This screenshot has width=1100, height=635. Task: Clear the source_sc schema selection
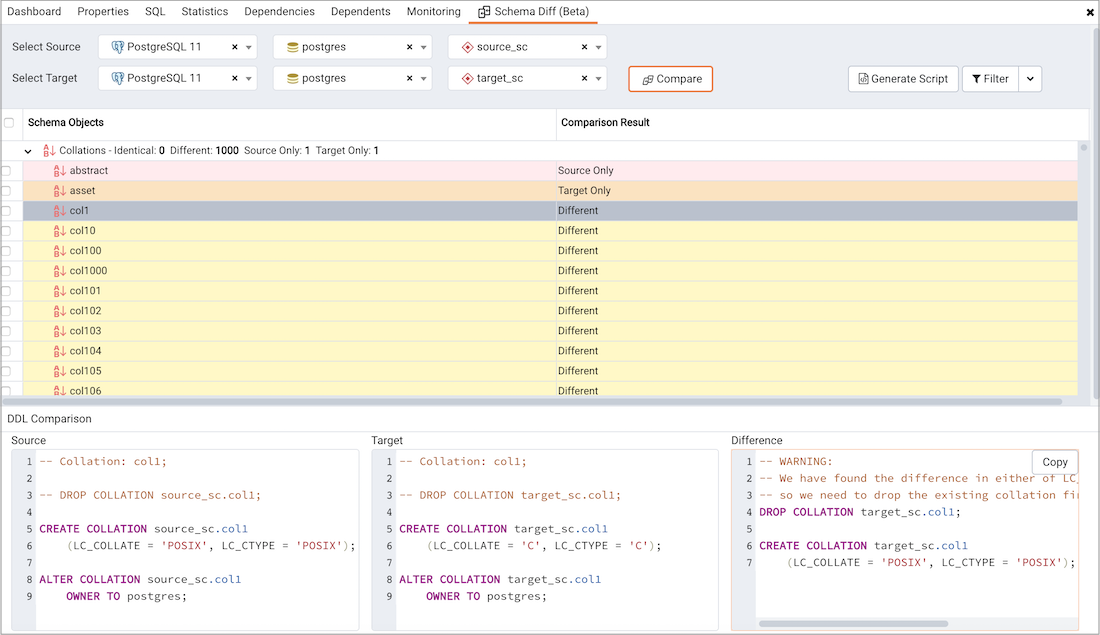point(584,47)
